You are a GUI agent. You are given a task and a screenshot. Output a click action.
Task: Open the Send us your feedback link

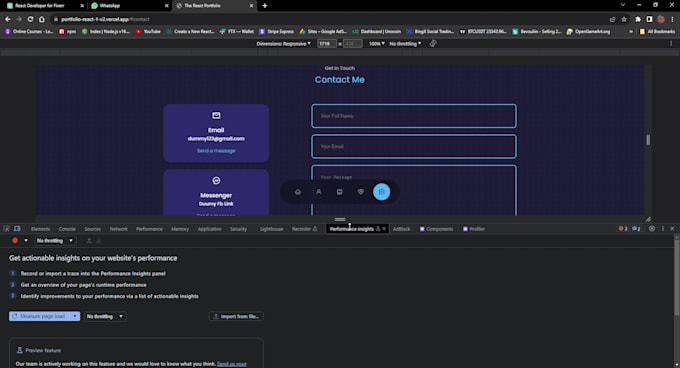coord(232,364)
